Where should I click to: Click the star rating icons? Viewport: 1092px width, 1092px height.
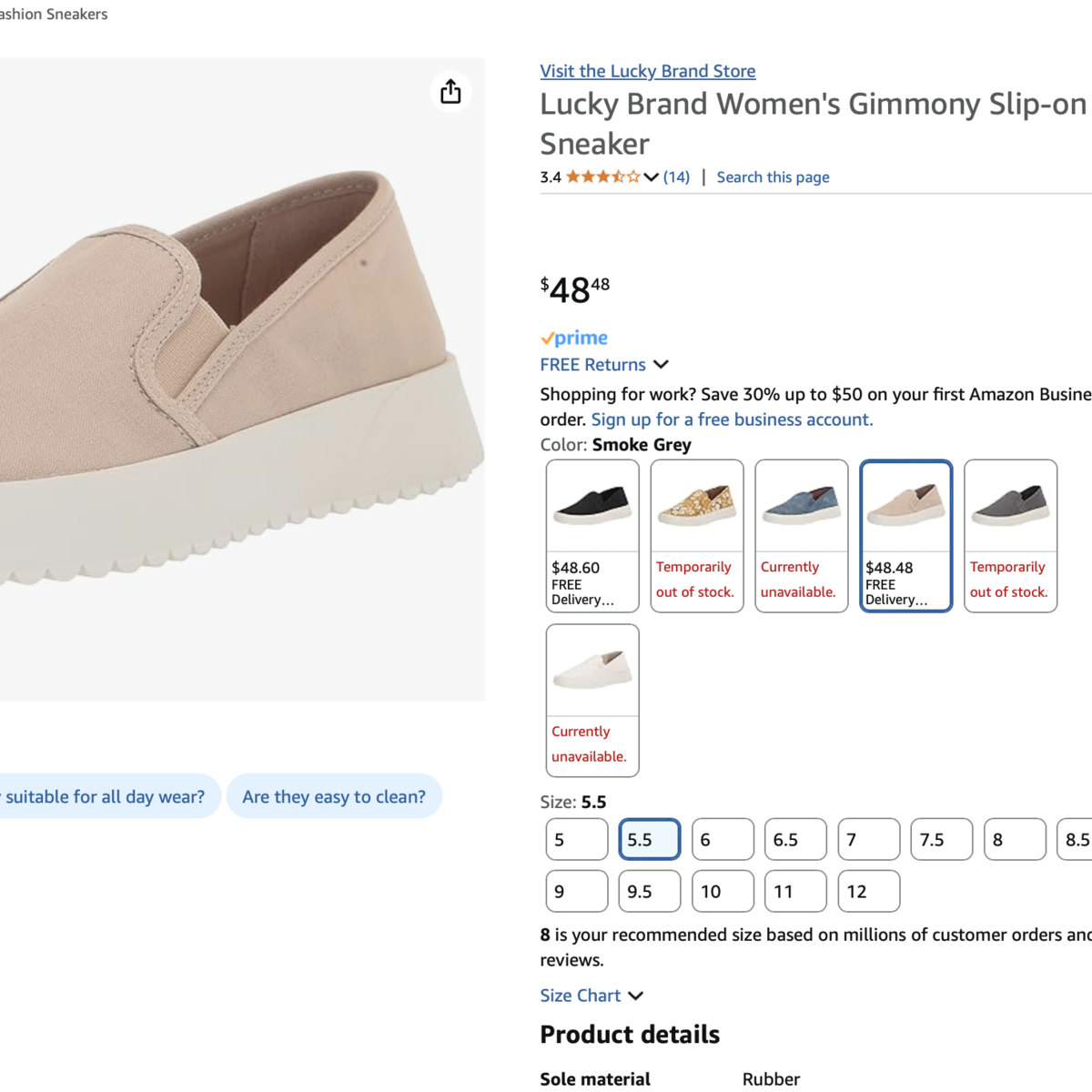(x=602, y=177)
